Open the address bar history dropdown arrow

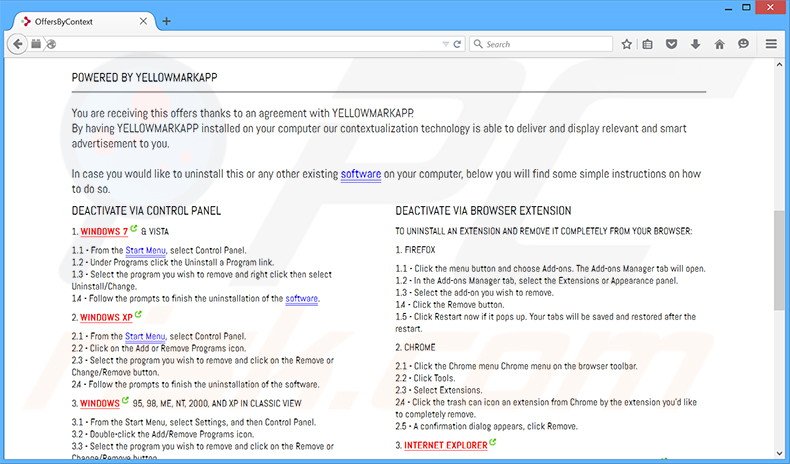click(x=445, y=44)
